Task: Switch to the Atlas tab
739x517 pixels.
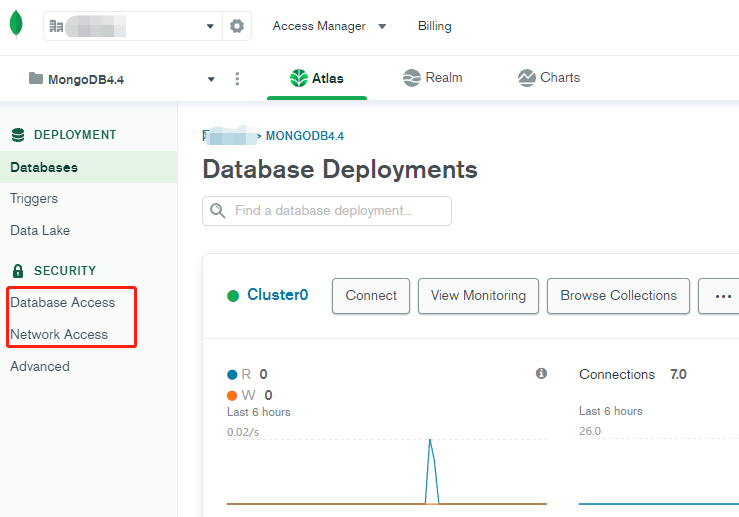Action: point(317,78)
